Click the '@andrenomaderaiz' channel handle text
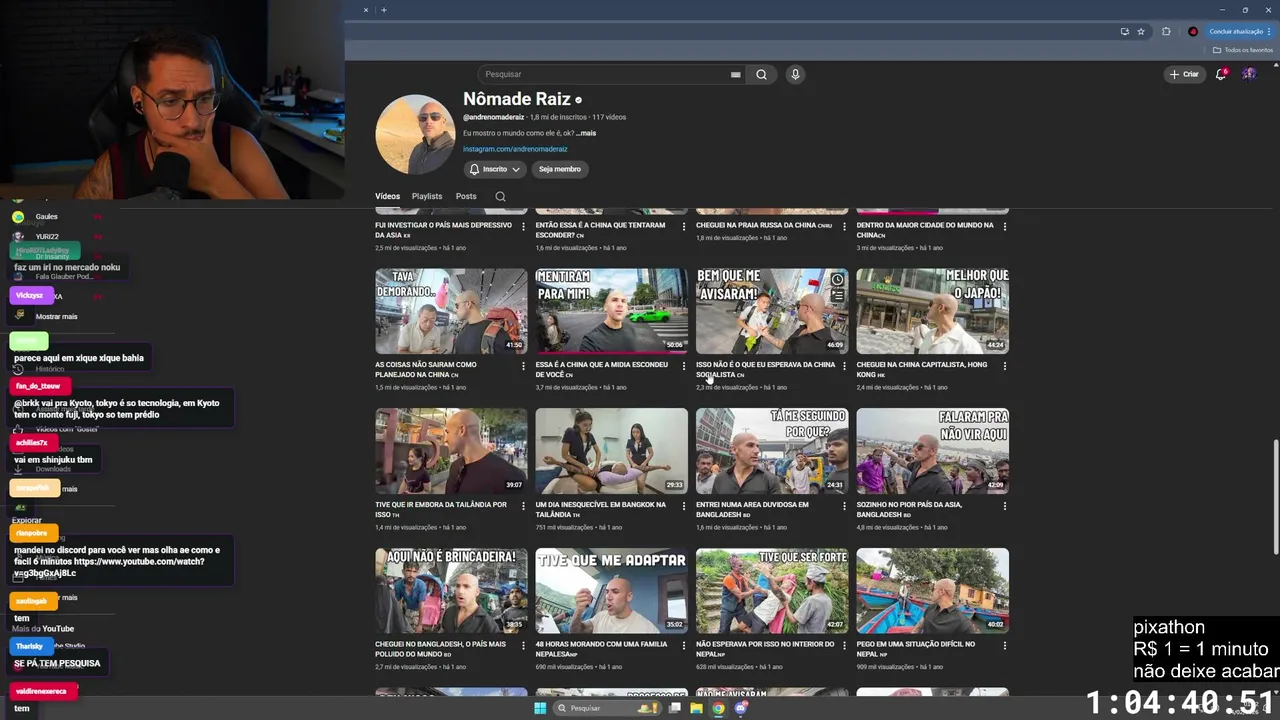Screen dimensions: 1280x720 493,117
